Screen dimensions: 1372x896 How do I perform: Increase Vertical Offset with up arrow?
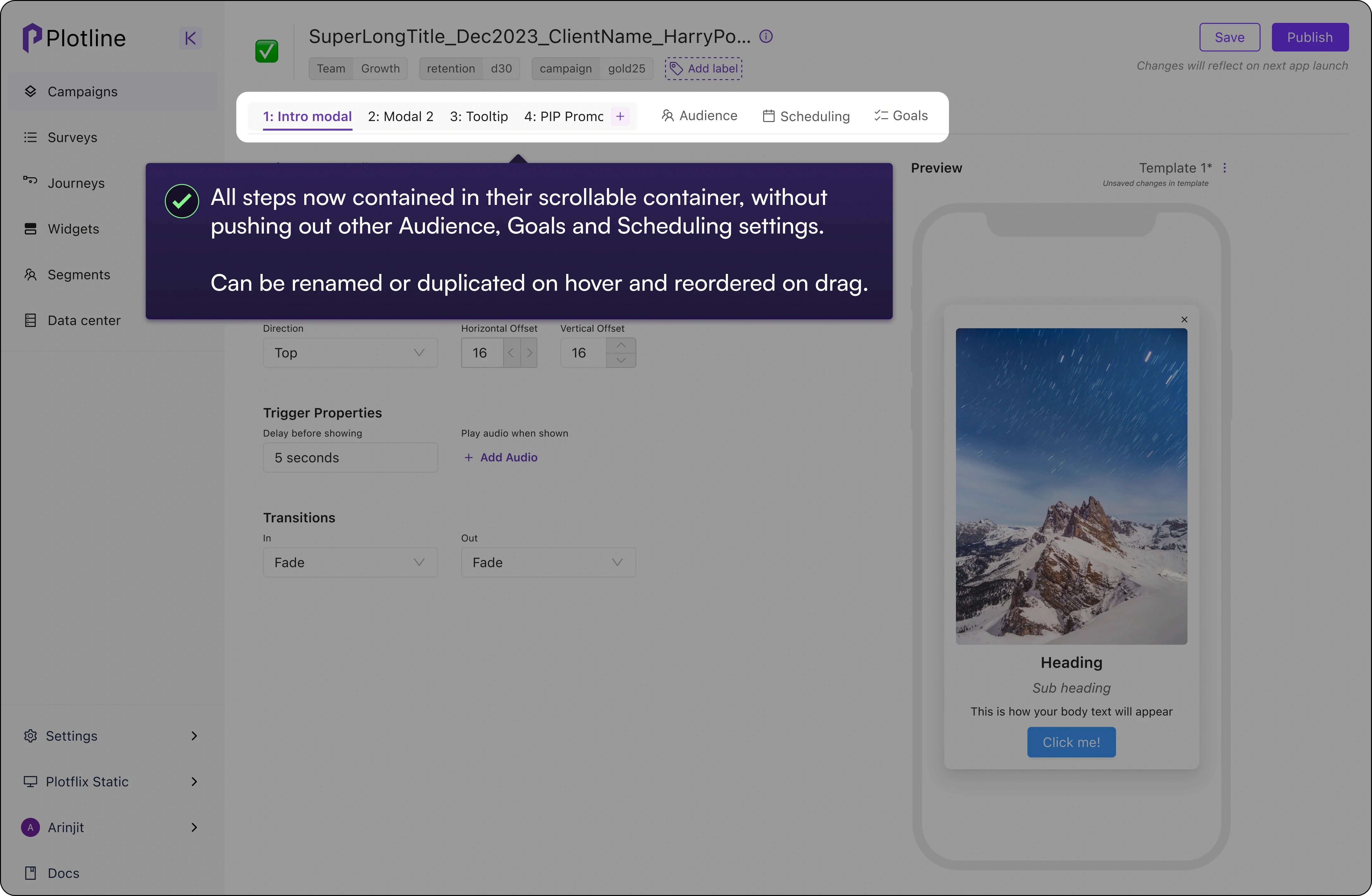tap(621, 345)
